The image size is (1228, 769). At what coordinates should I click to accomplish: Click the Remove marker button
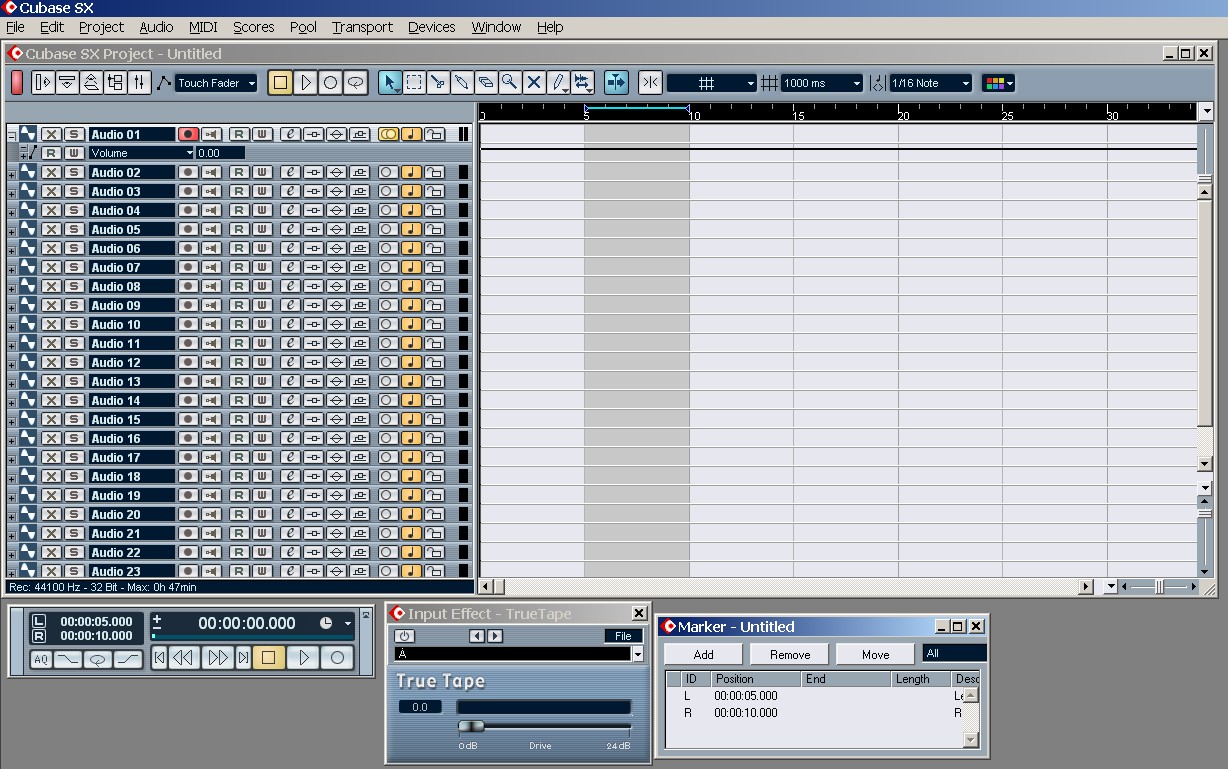pyautogui.click(x=790, y=654)
